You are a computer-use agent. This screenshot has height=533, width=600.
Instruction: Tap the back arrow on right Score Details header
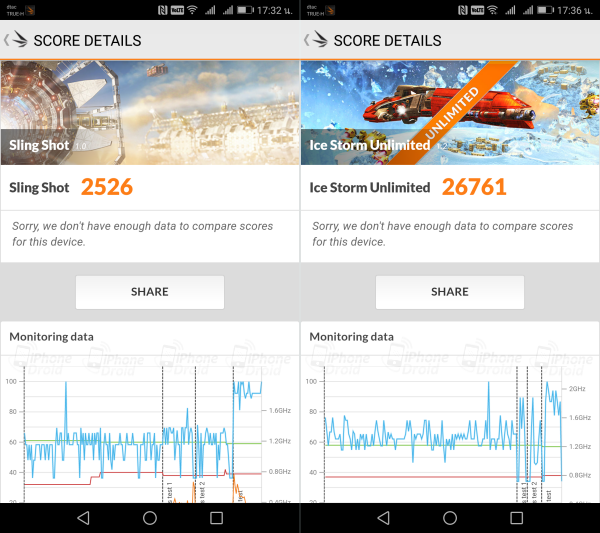pyautogui.click(x=306, y=40)
